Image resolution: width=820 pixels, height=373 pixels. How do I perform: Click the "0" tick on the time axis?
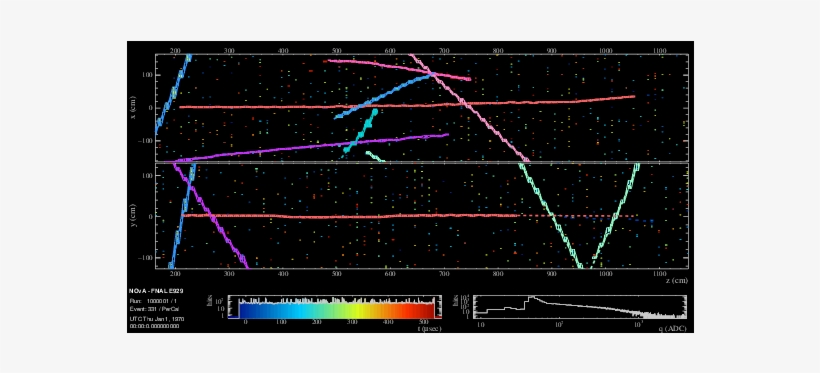pos(245,323)
